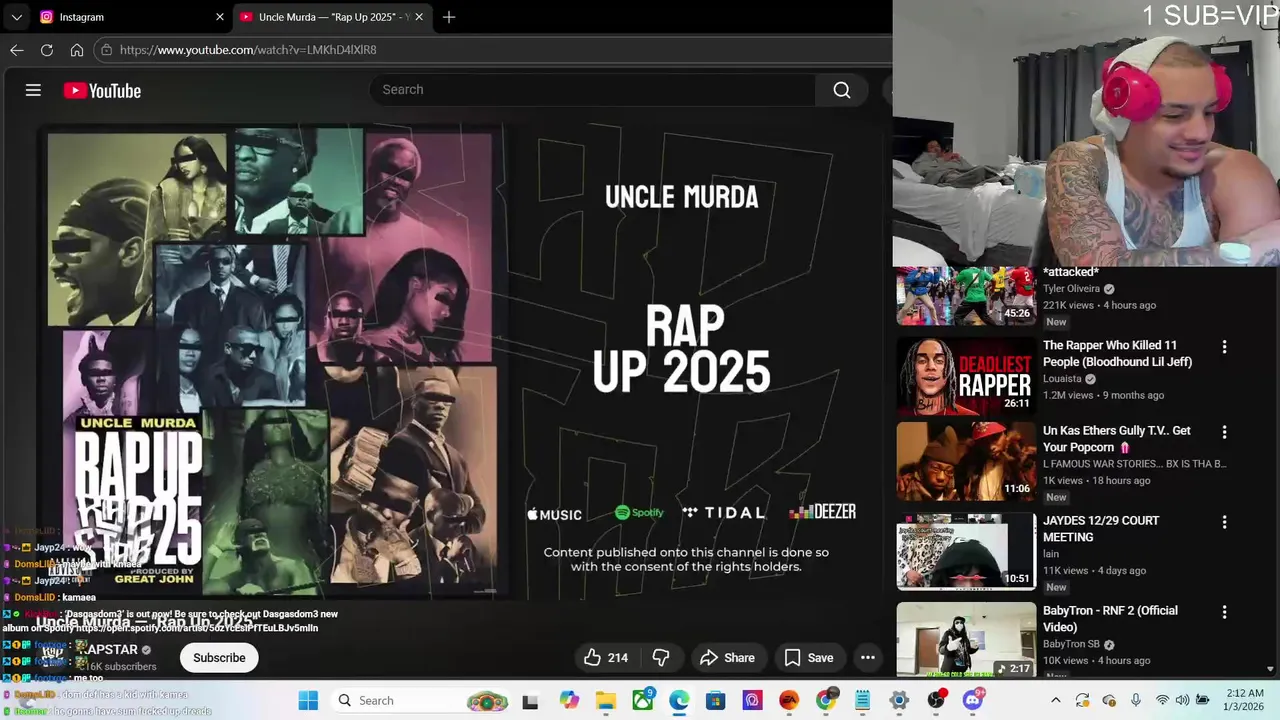This screenshot has height=720, width=1280.
Task: Open Xbox app from taskbar
Action: click(x=643, y=700)
